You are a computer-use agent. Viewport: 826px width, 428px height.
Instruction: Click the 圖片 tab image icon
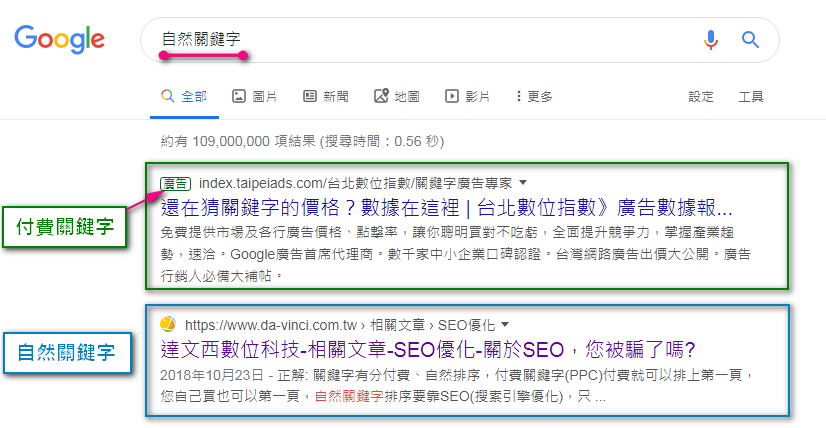pyautogui.click(x=239, y=96)
